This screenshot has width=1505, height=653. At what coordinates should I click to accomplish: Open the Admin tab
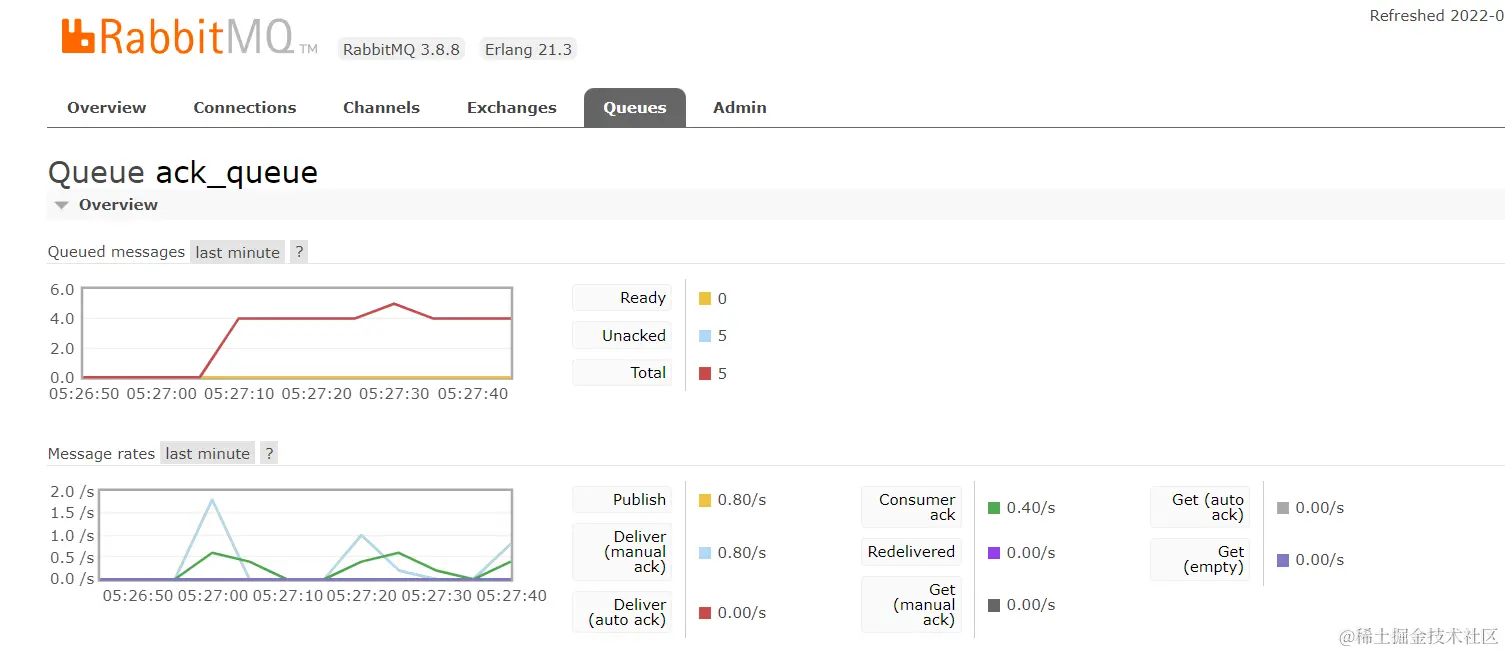pos(740,108)
